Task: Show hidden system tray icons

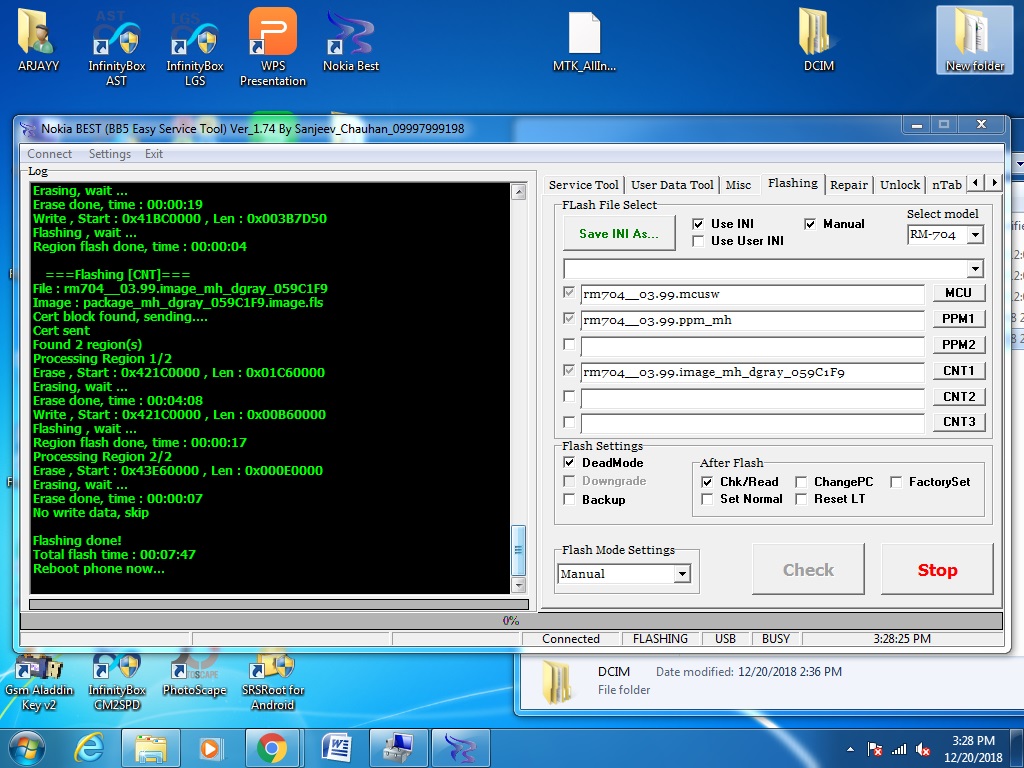Action: pos(850,749)
